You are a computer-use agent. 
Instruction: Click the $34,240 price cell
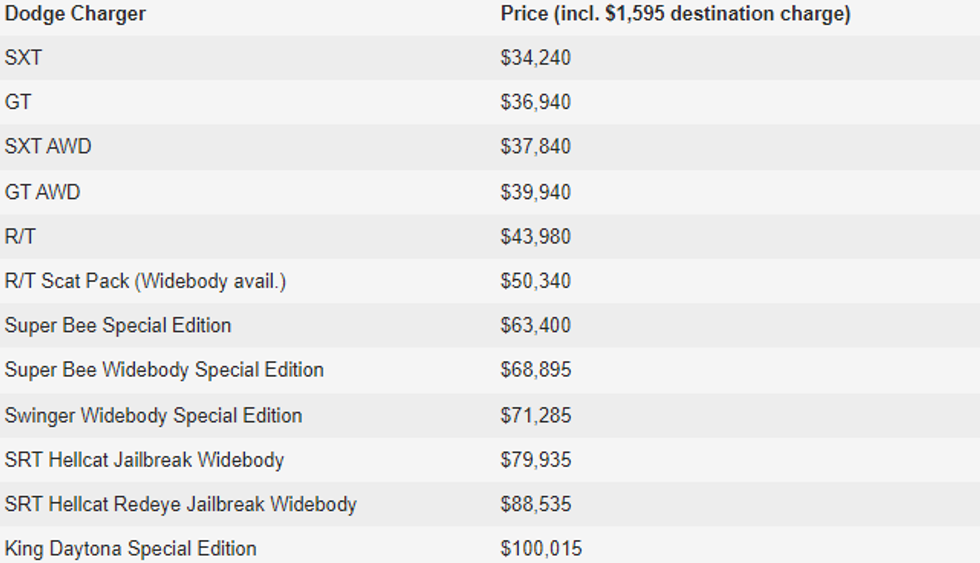(535, 58)
